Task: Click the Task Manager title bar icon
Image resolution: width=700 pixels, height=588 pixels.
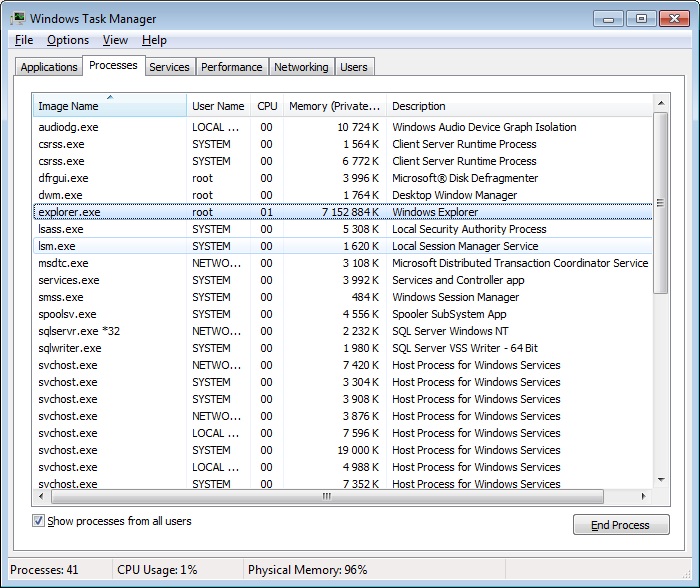Action: pos(18,18)
